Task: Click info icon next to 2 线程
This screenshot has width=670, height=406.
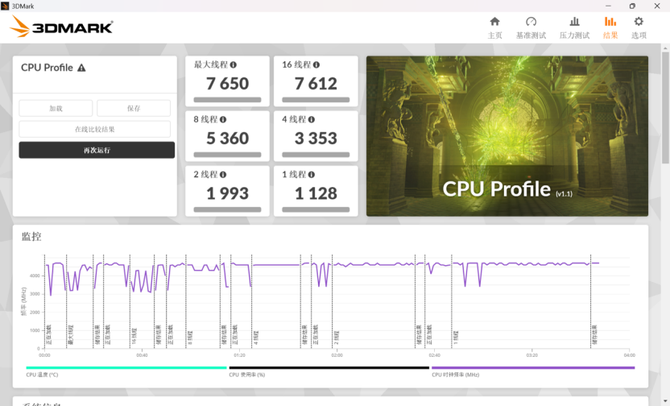Action: pyautogui.click(x=223, y=175)
